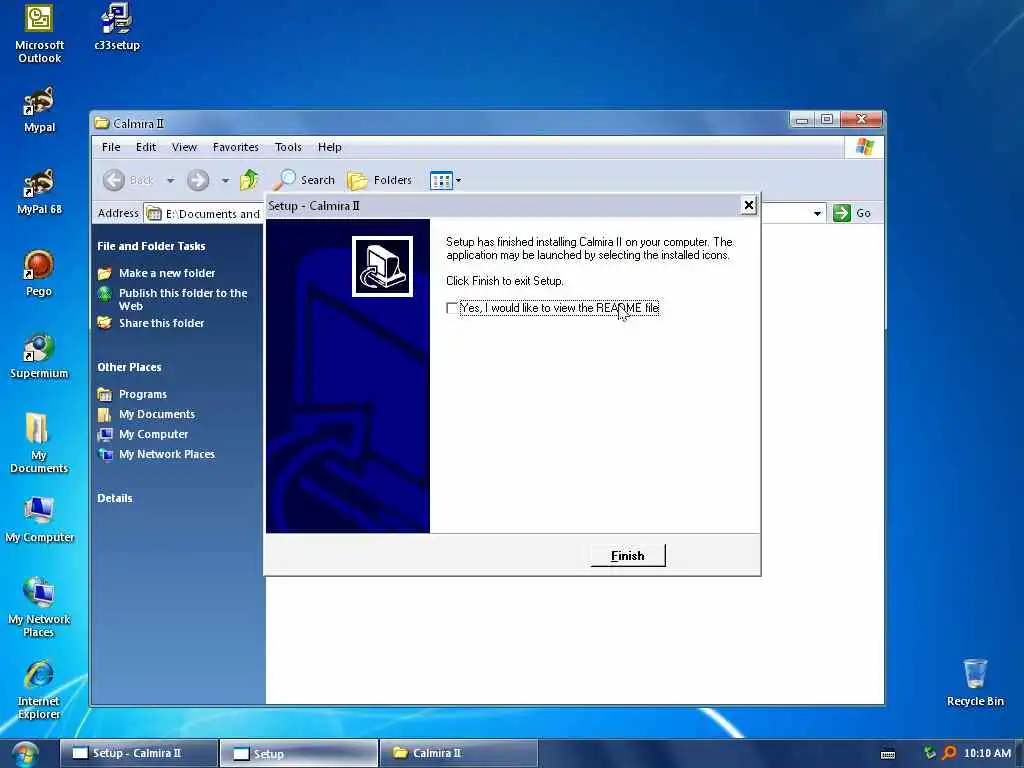The height and width of the screenshot is (768, 1024).
Task: Open the Edit menu in Calmira II window
Action: [146, 147]
